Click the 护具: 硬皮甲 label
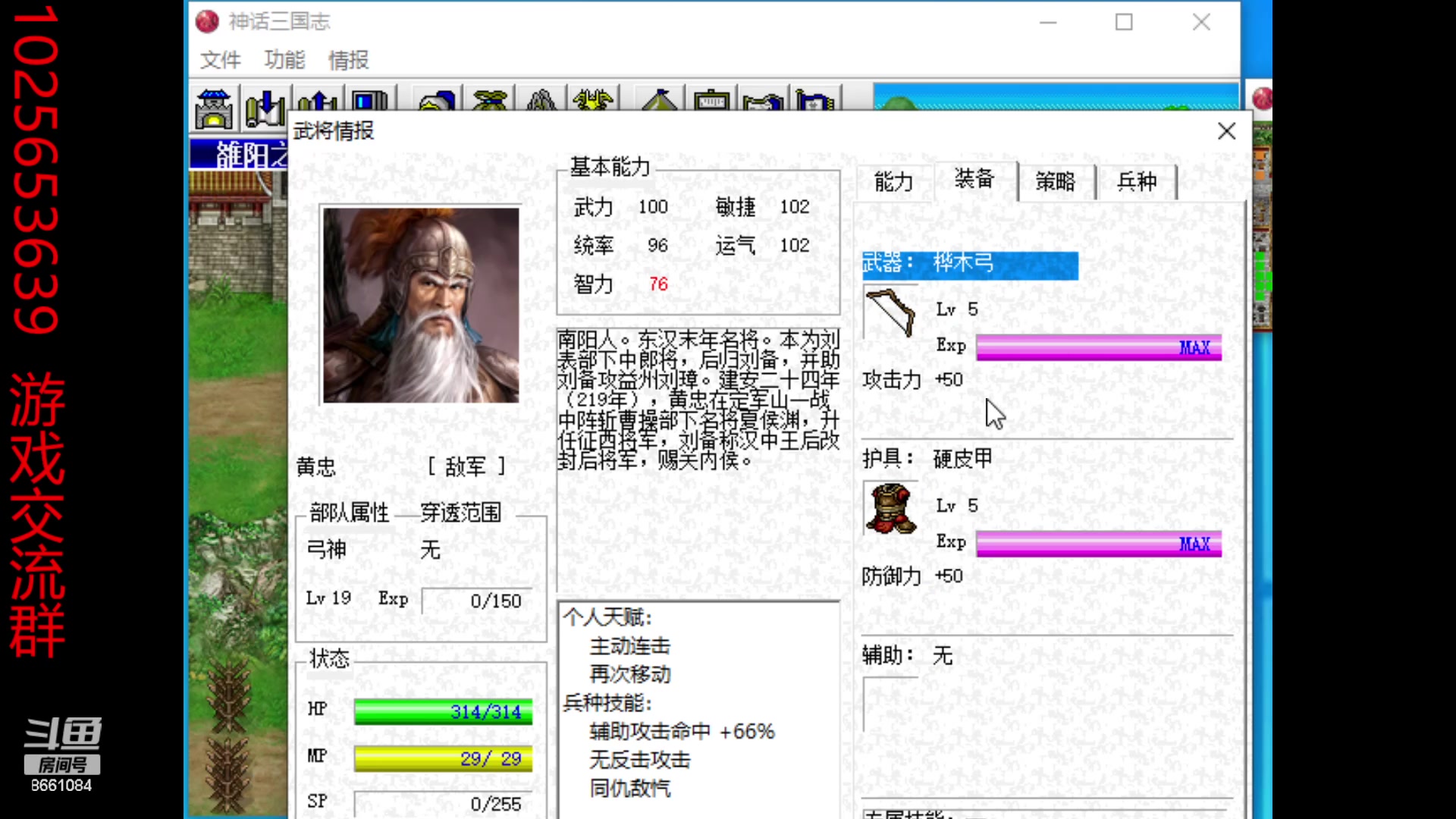Image resolution: width=1456 pixels, height=819 pixels. click(x=927, y=459)
